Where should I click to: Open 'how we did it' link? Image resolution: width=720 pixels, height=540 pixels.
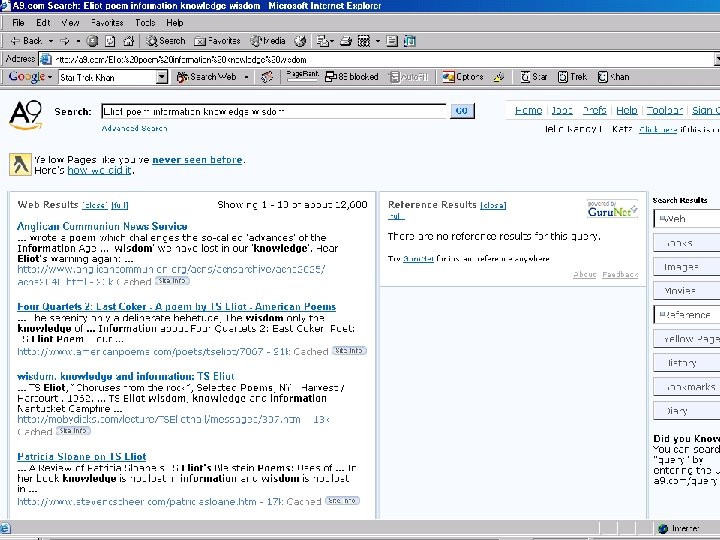coord(100,170)
